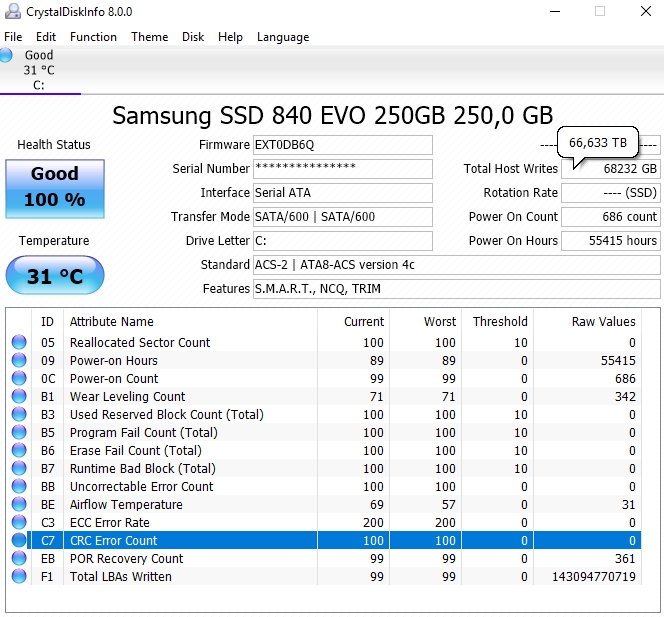Click the Transfer Mode SATA/600 field

[343, 216]
